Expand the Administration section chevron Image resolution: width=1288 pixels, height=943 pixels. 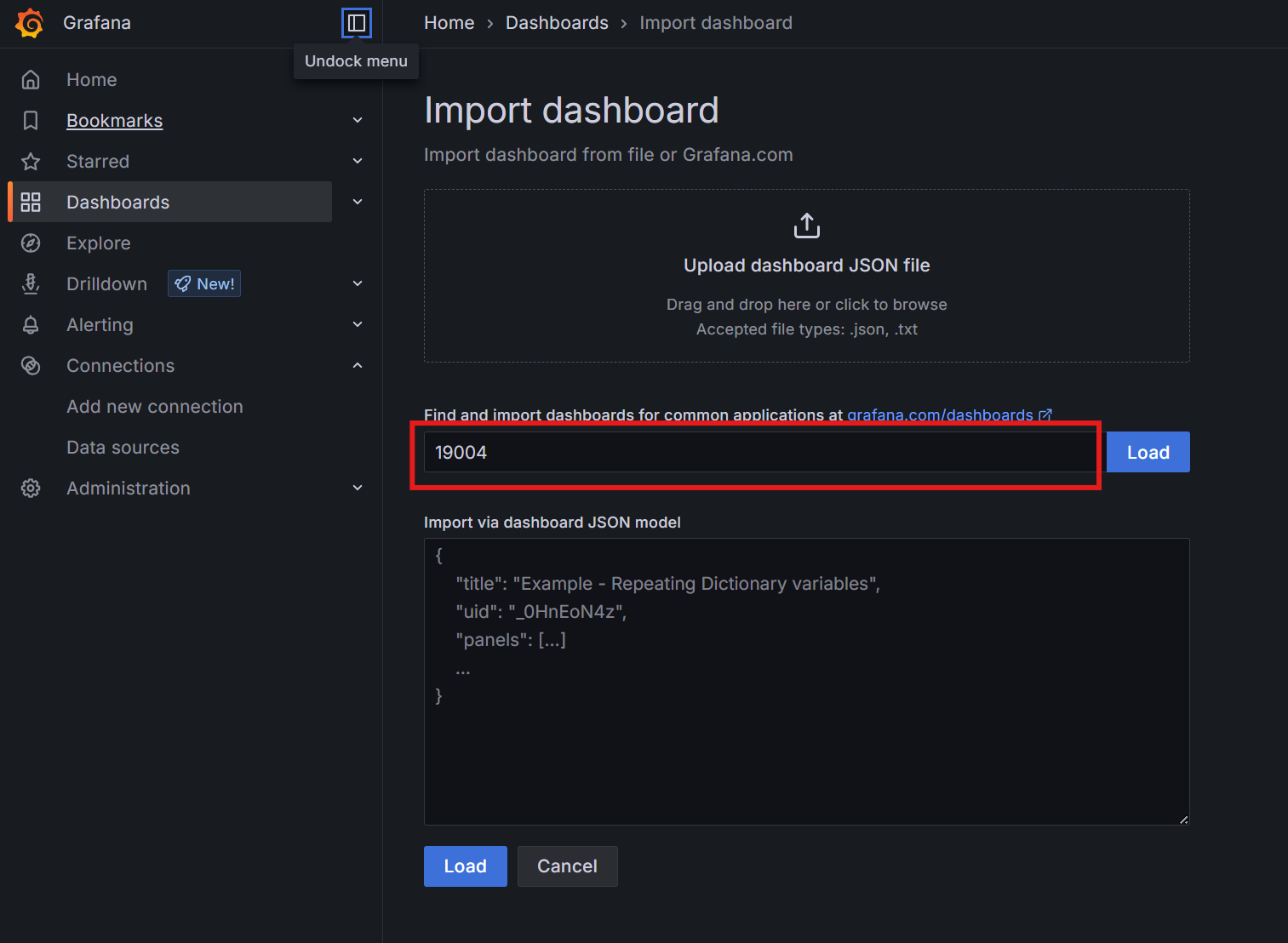358,489
